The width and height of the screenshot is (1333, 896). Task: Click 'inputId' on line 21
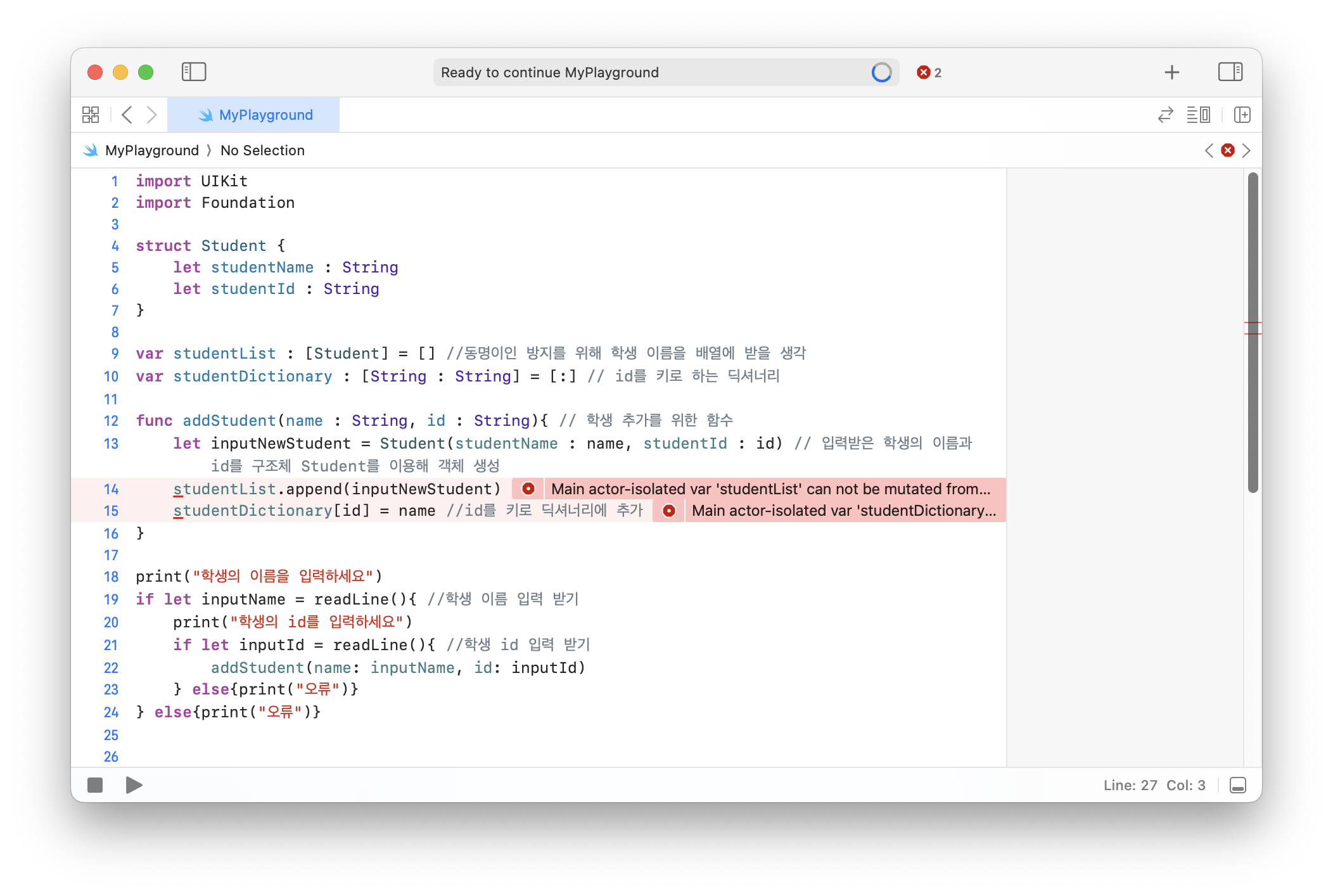[272, 645]
